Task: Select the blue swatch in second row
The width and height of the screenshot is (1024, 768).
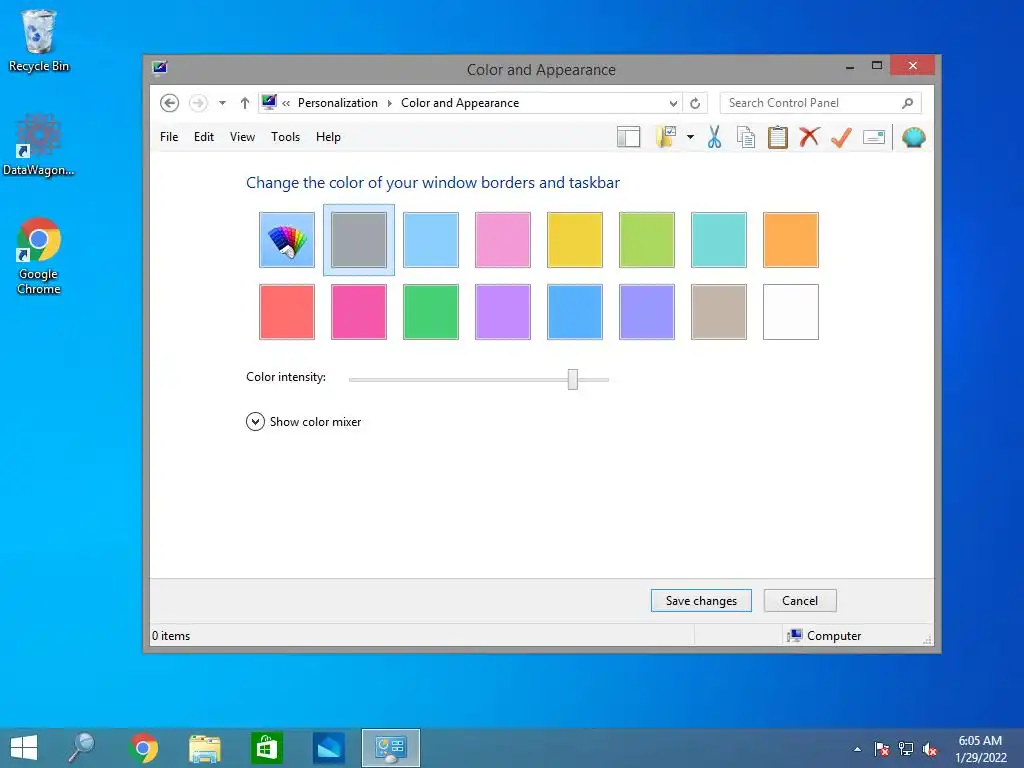Action: tap(575, 312)
